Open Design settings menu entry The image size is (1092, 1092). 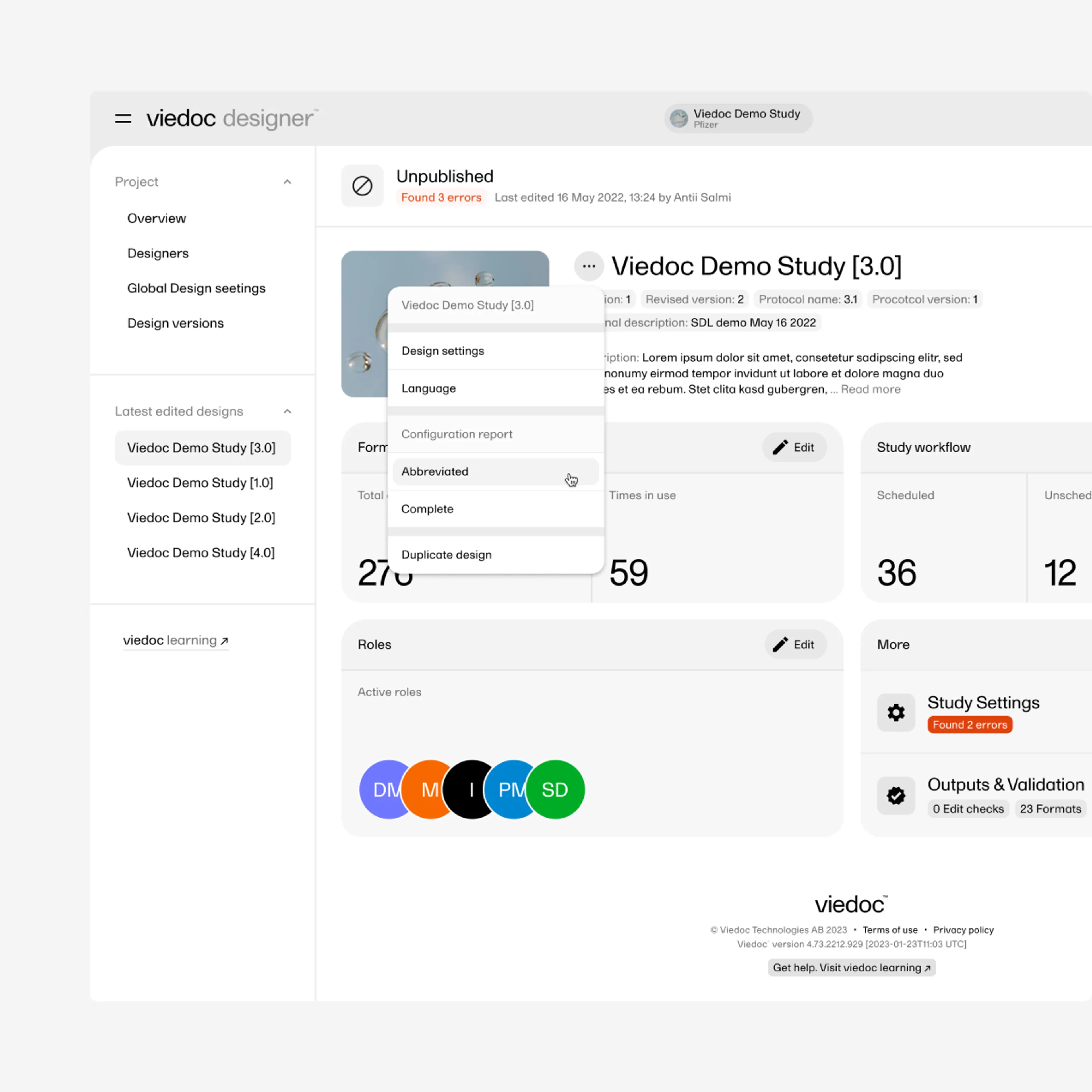(x=442, y=351)
